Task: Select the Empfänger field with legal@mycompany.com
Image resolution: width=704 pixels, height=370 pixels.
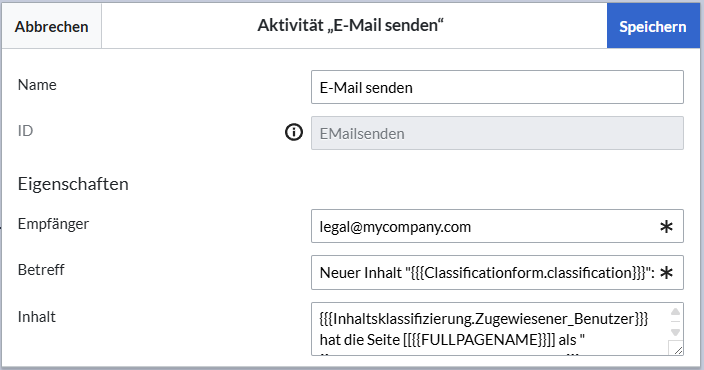Action: click(497, 226)
